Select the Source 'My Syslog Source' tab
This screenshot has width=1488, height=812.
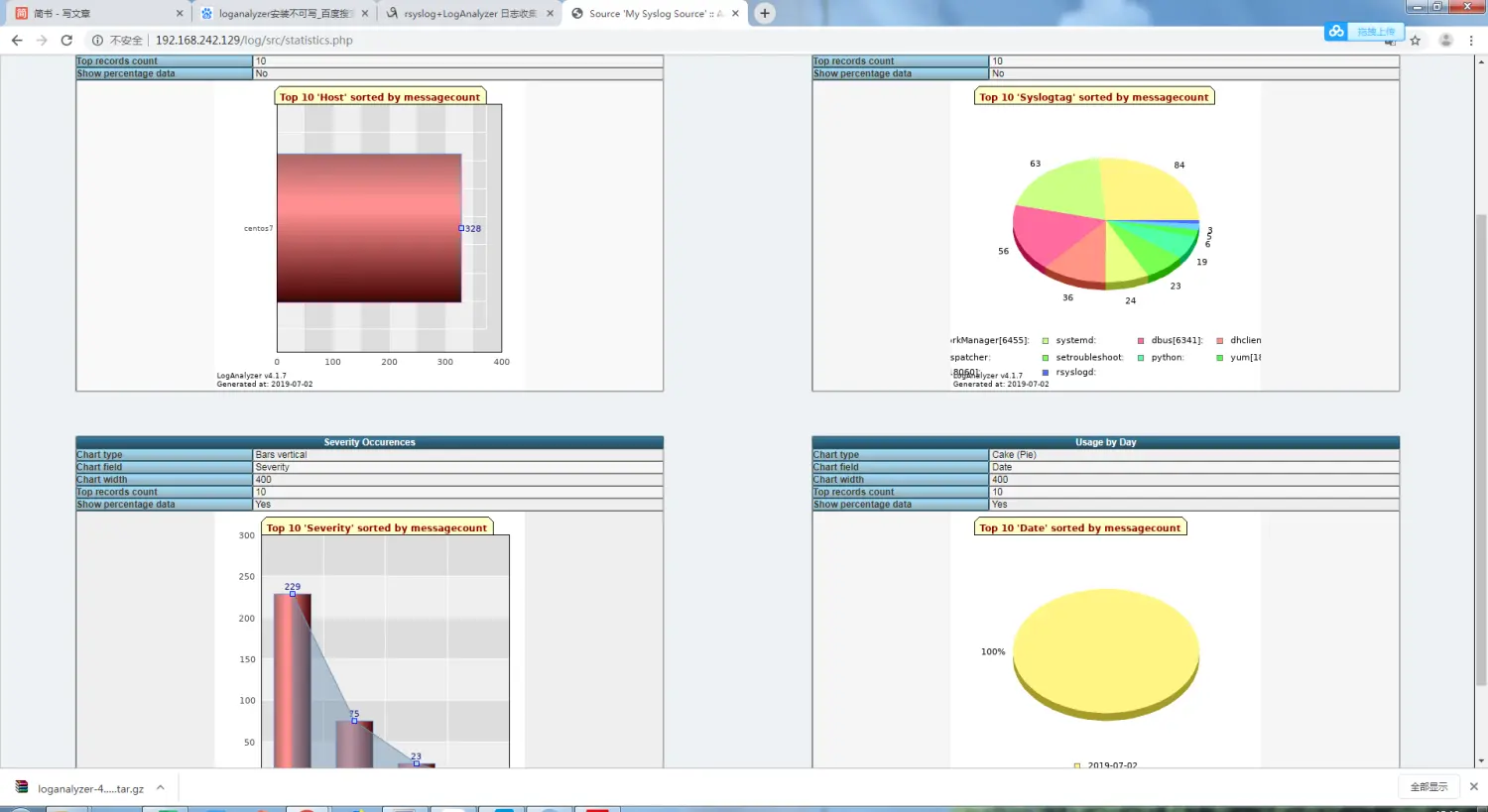(x=653, y=14)
